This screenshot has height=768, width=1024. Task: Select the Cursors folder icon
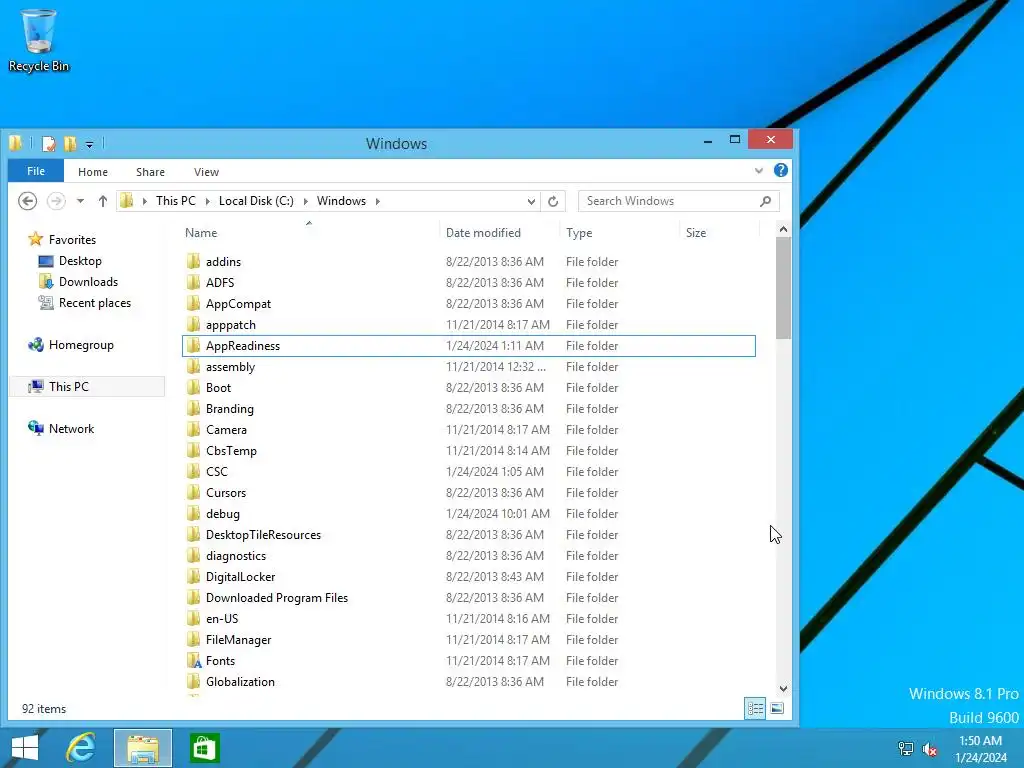[x=193, y=492]
